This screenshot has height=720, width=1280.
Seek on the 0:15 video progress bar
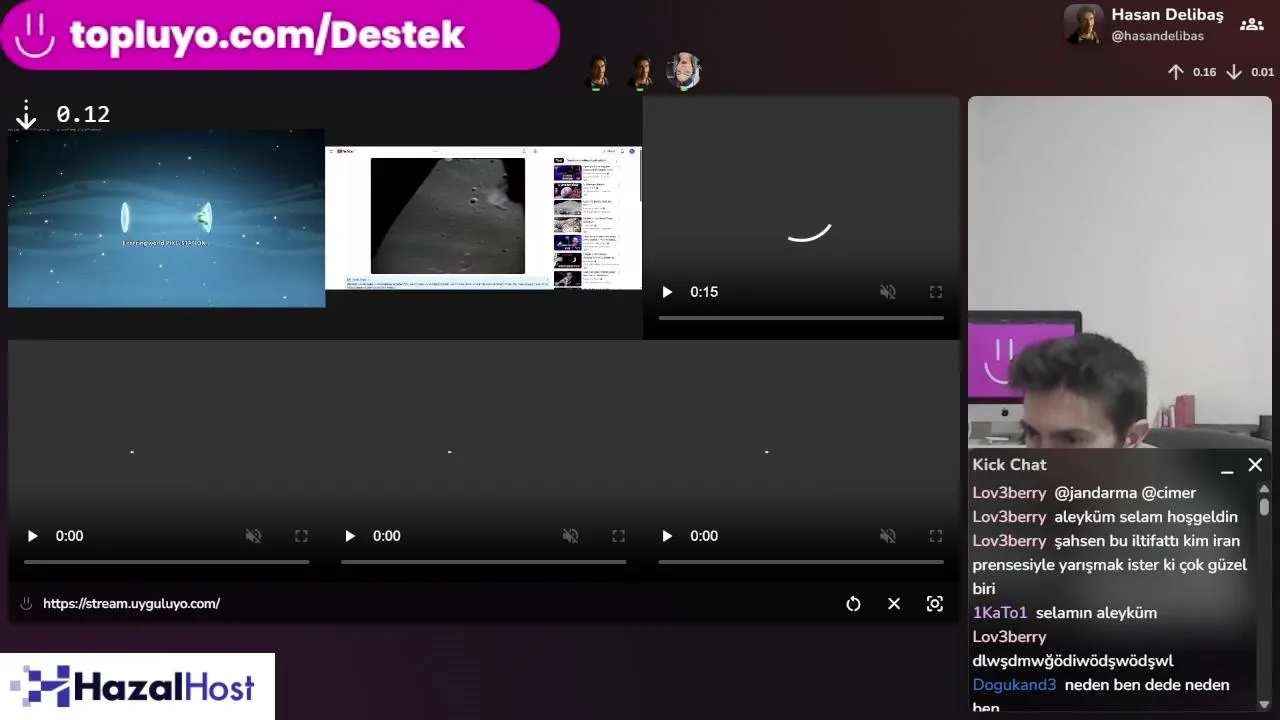coord(801,318)
